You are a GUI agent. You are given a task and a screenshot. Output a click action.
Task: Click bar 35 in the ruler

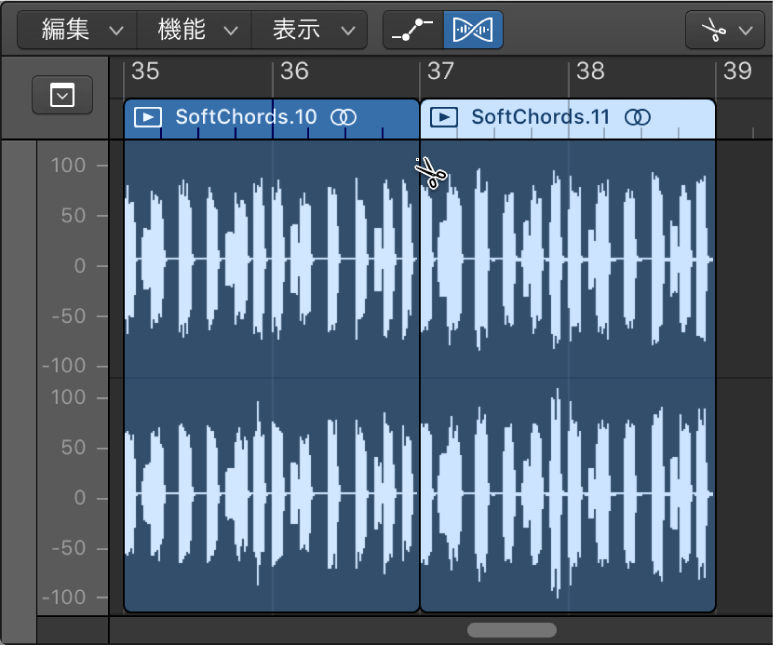pyautogui.click(x=145, y=71)
